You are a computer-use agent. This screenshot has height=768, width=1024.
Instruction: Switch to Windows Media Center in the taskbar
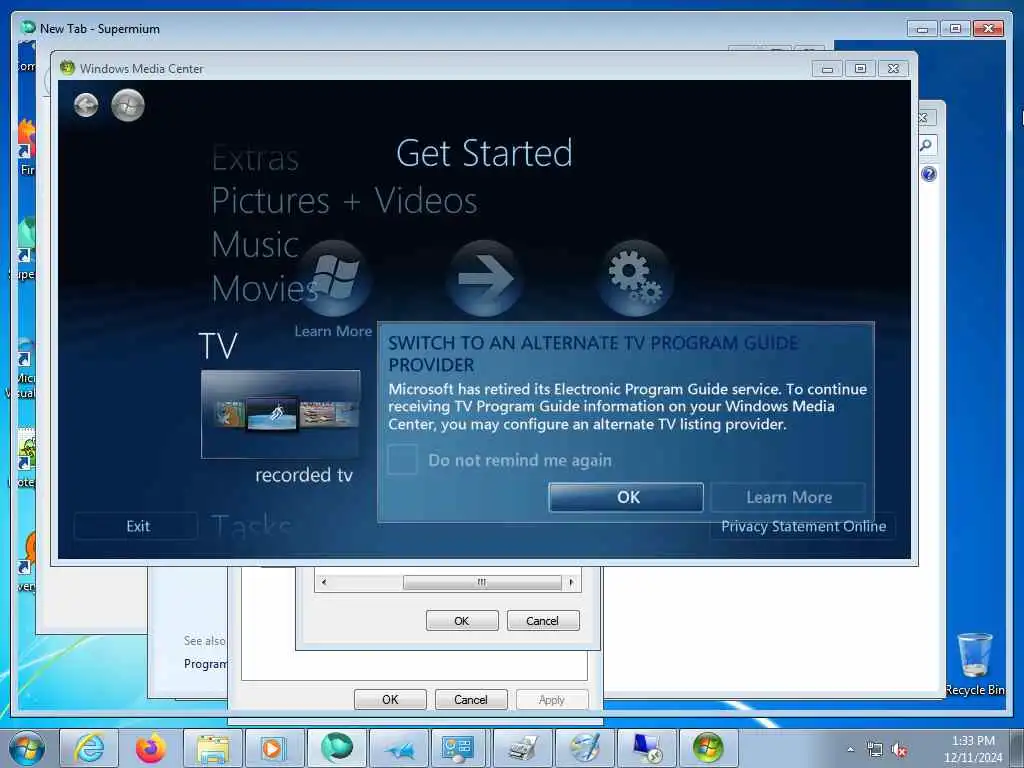pos(709,748)
